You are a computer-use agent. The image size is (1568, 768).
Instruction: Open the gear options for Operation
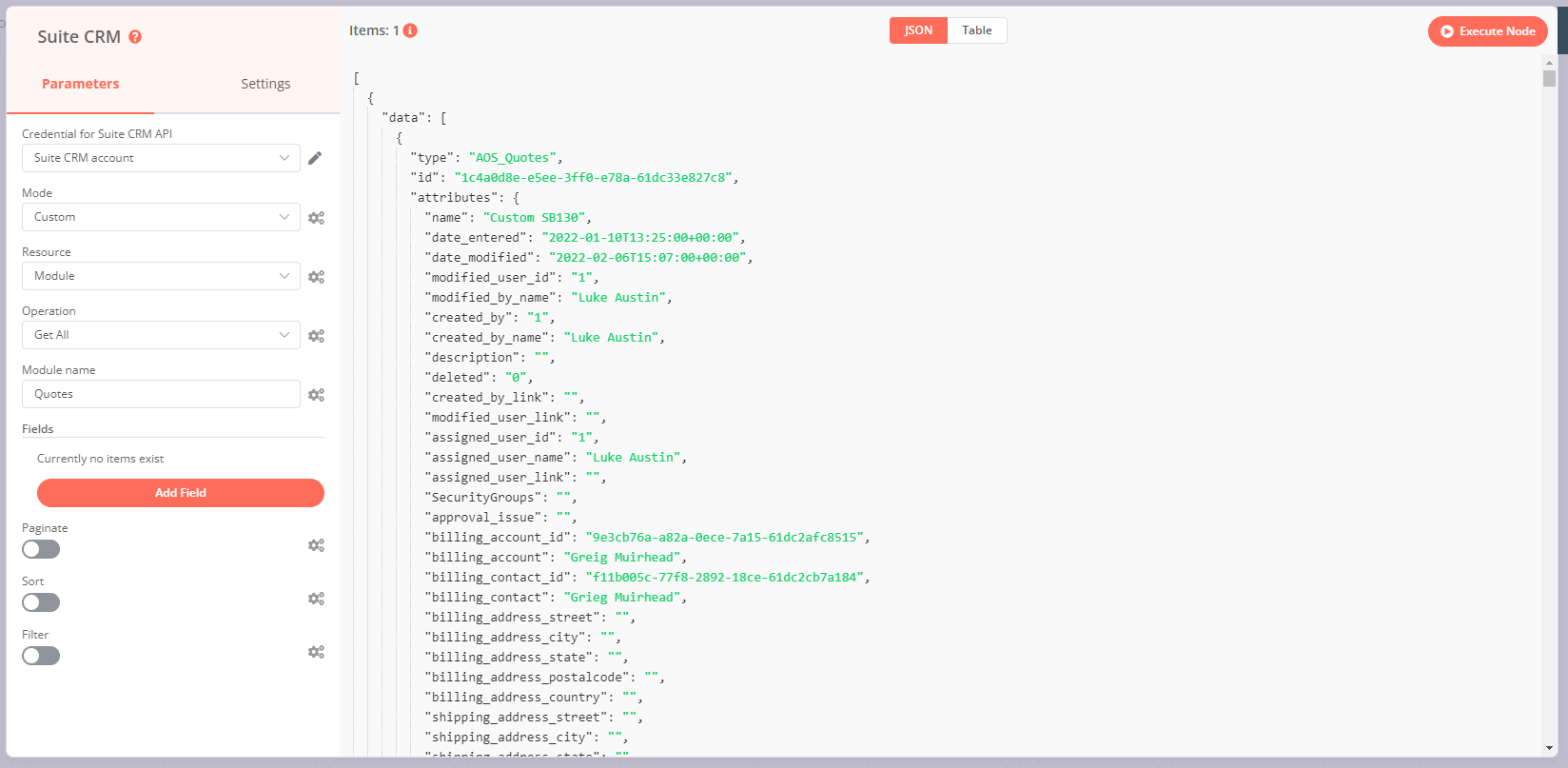tap(316, 336)
